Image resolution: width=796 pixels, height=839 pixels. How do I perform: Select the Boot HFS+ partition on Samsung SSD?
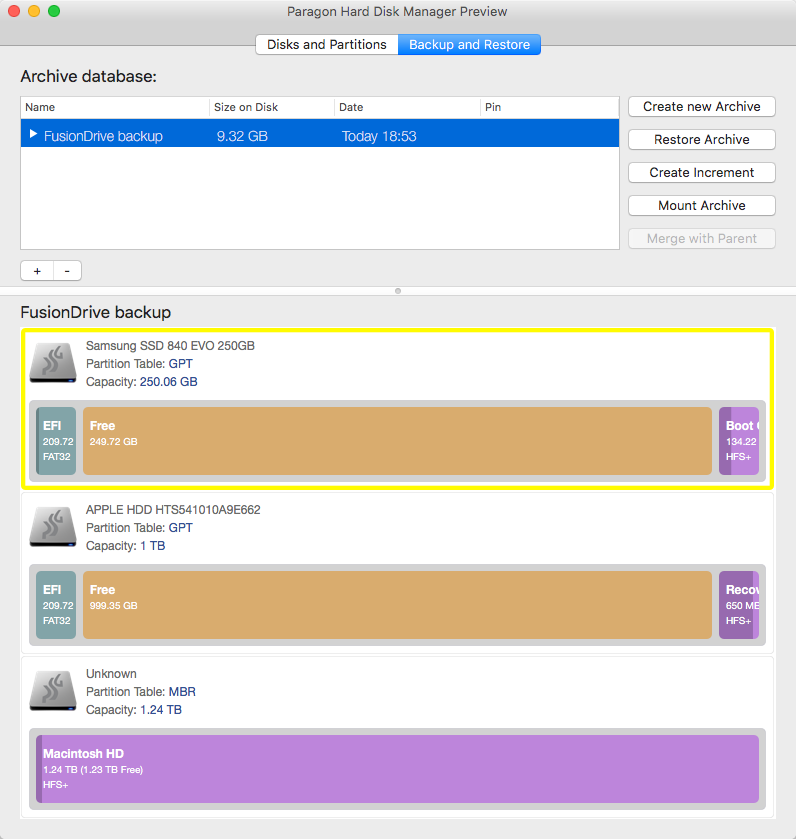coord(739,441)
